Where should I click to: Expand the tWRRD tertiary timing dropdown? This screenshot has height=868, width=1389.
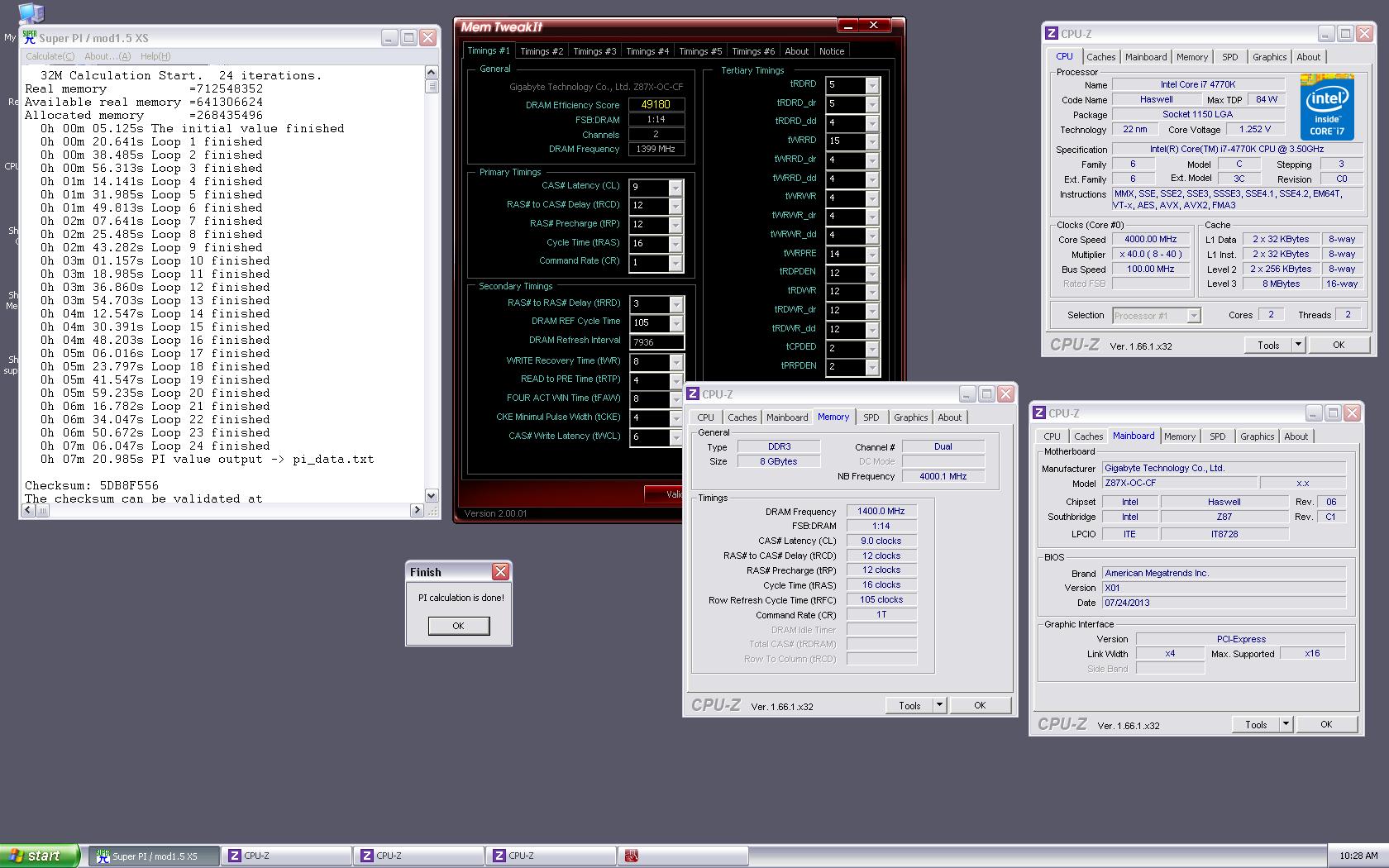871,141
